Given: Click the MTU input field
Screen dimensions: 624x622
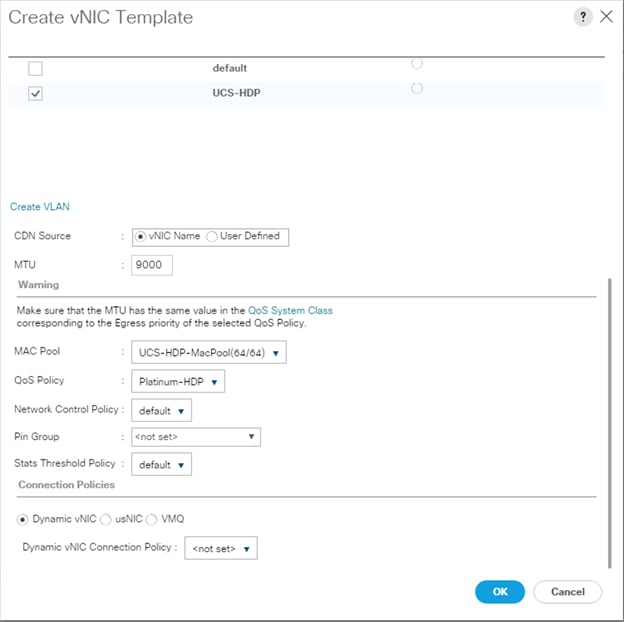Looking at the screenshot, I should [x=152, y=265].
